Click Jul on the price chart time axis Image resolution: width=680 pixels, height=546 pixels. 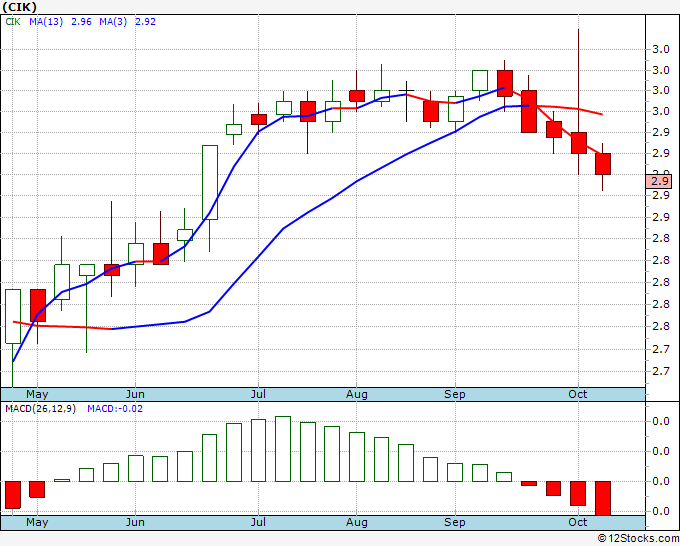coord(258,394)
